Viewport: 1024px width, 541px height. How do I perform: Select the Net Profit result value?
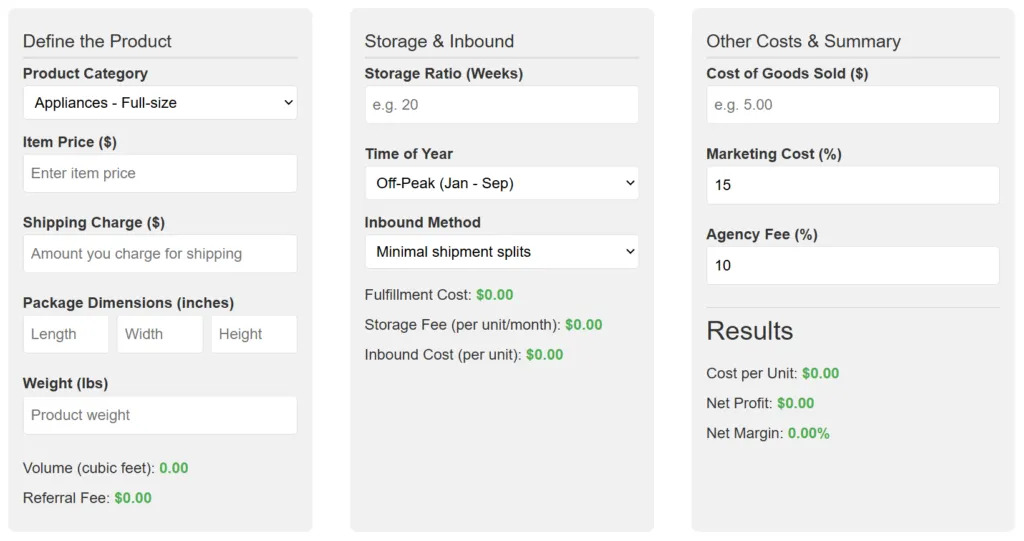click(x=795, y=403)
